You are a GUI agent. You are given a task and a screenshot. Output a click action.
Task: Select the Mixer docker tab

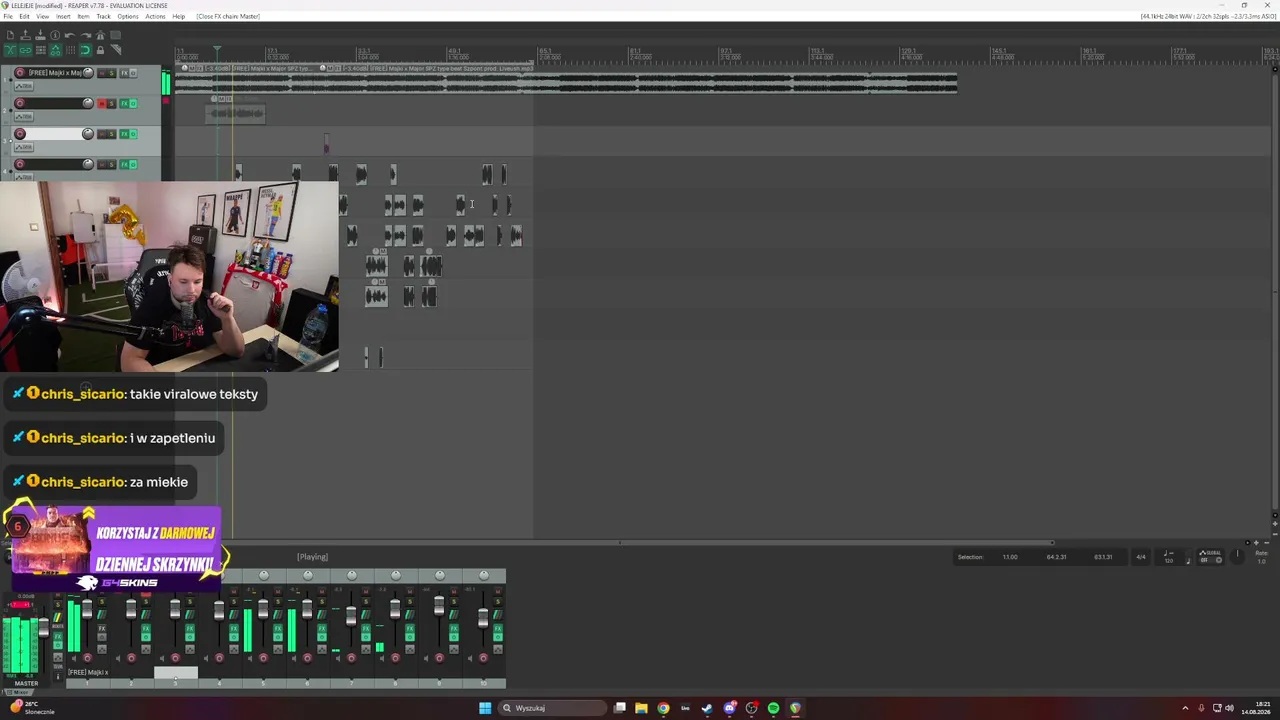19,691
